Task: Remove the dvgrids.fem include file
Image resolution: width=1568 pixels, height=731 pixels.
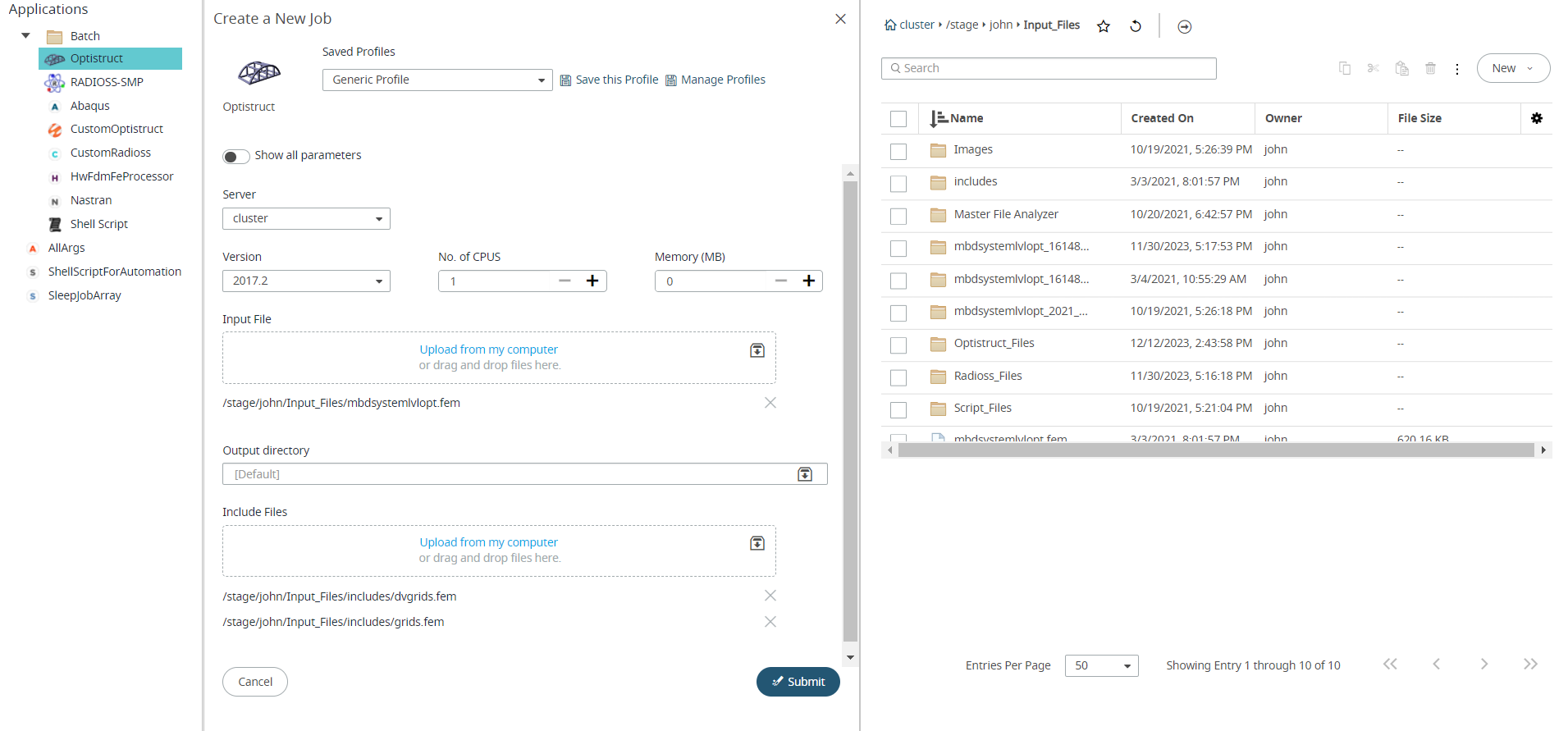Action: click(770, 596)
